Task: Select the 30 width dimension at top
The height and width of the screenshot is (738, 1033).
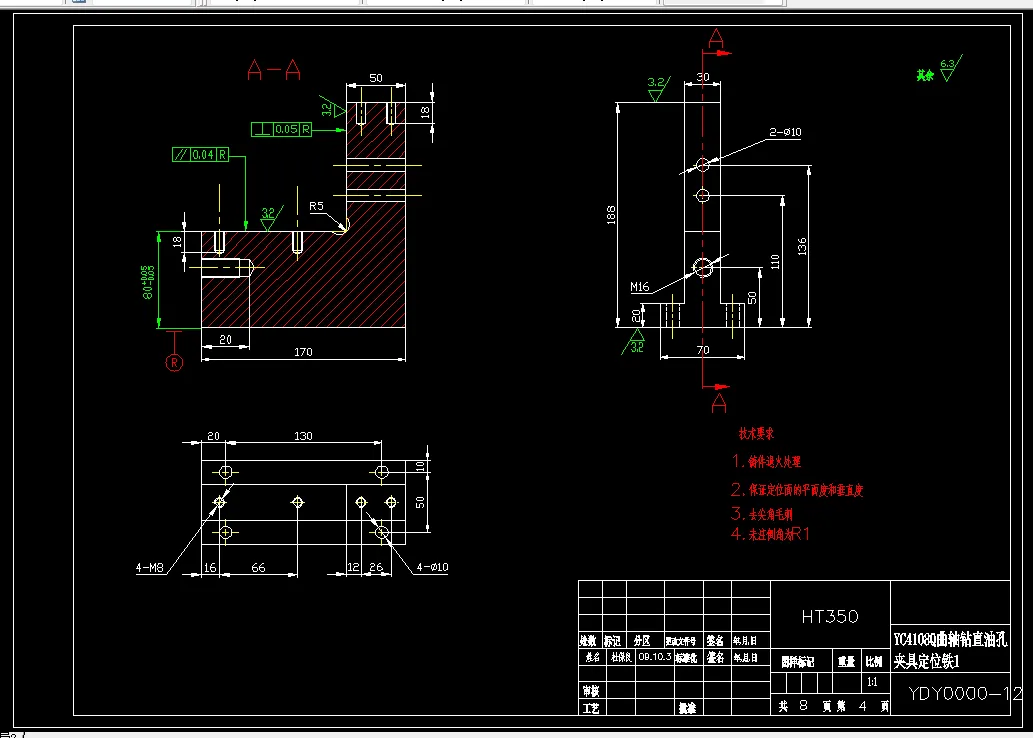Action: 703,77
